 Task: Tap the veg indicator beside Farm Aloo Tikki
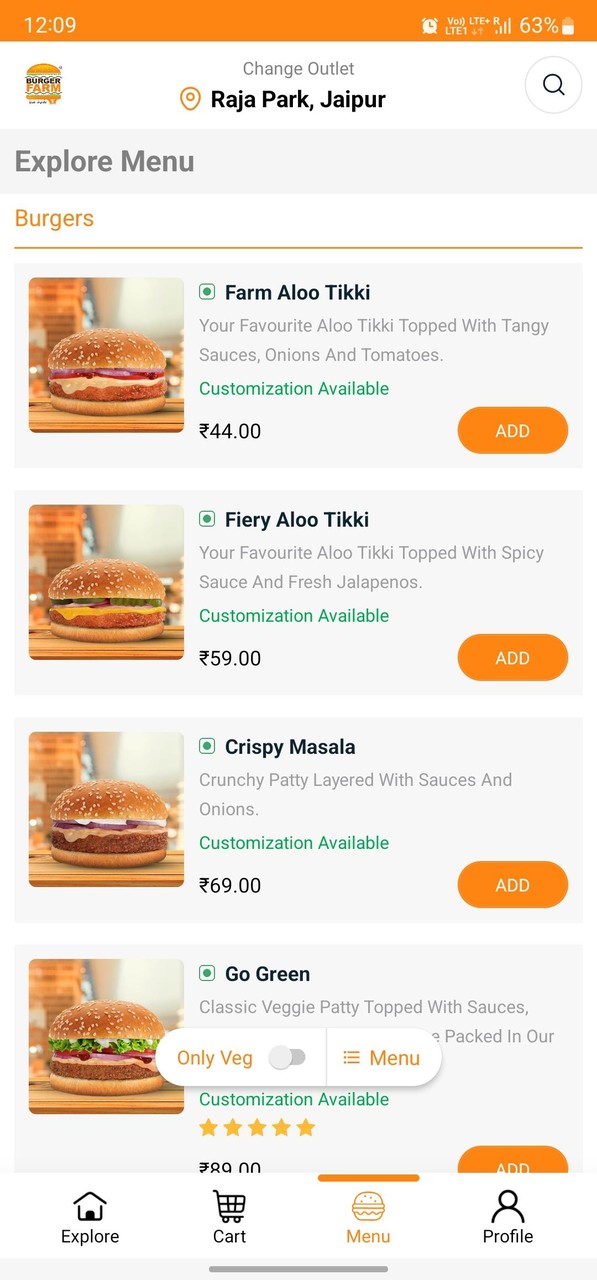coord(206,291)
